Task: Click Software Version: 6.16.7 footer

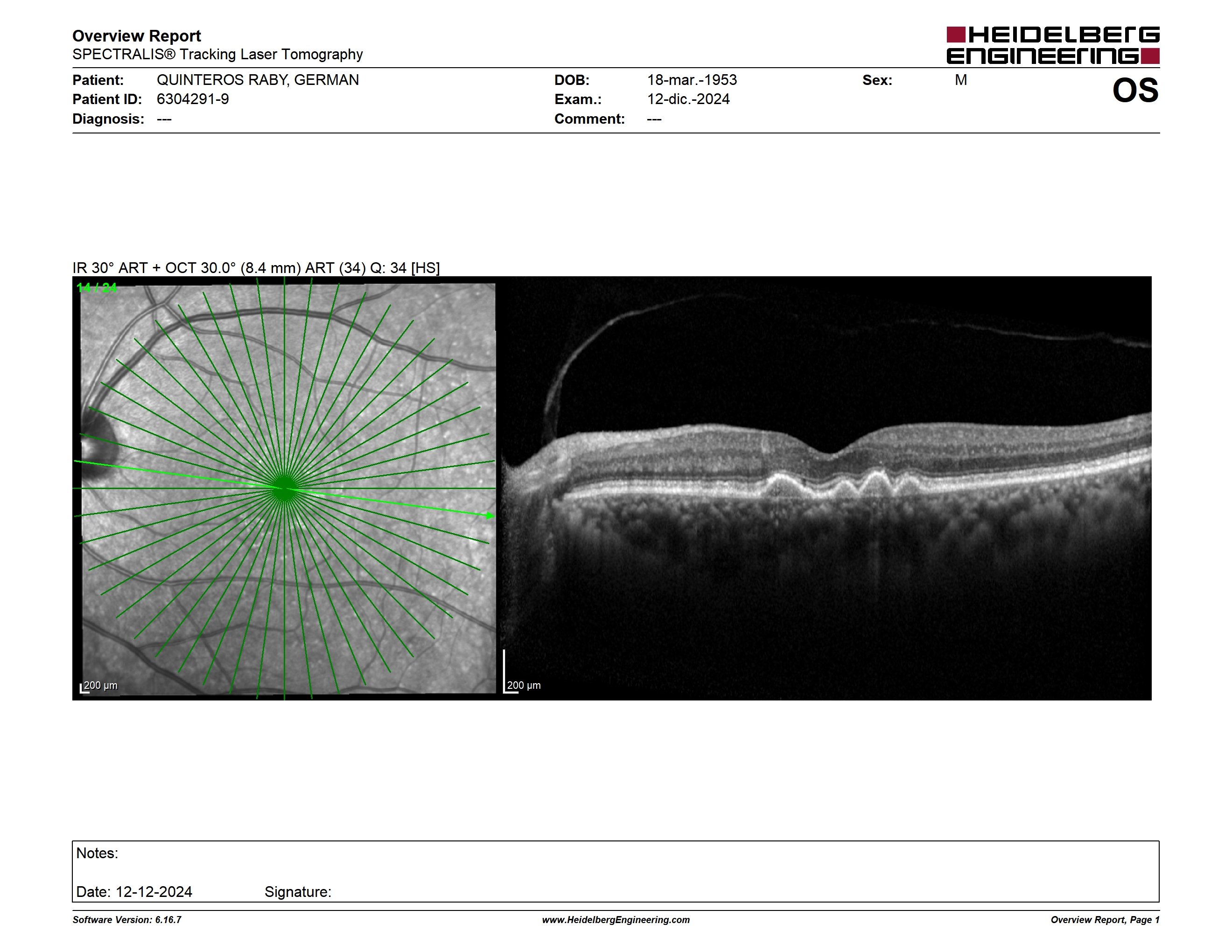Action: tap(127, 920)
